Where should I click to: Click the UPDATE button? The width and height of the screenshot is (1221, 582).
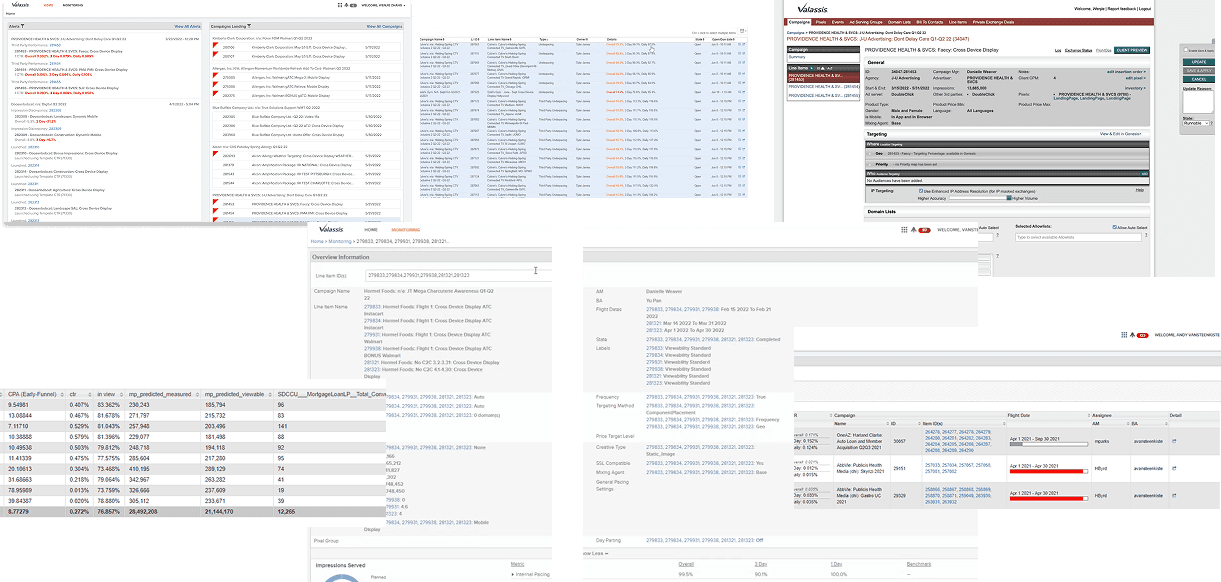pos(1199,62)
